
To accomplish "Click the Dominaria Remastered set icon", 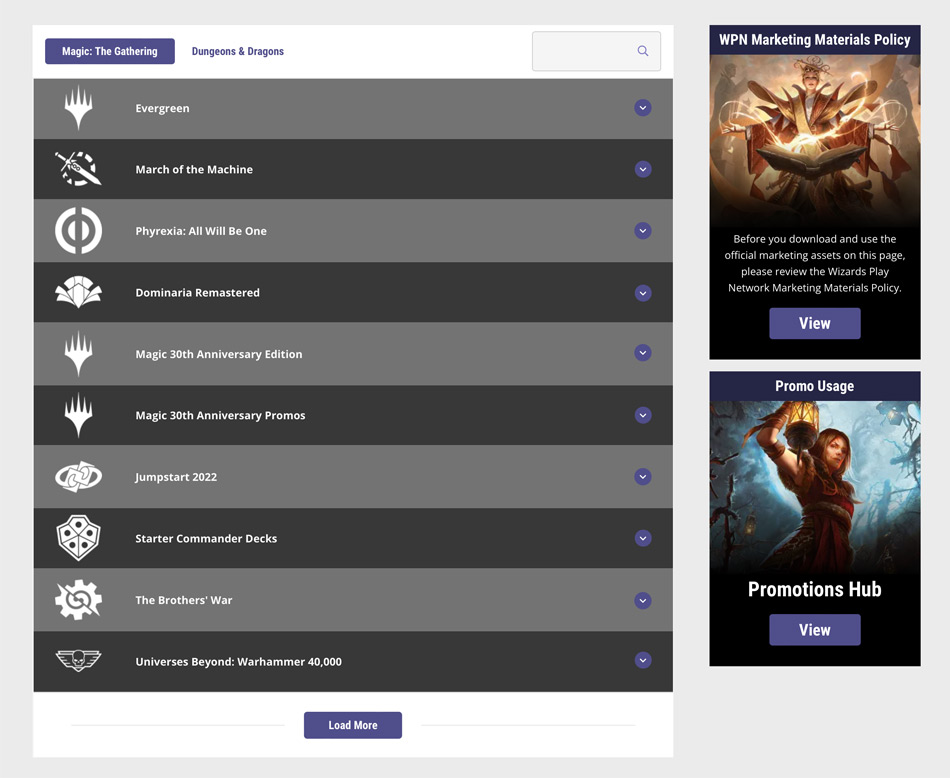I will pos(78,292).
